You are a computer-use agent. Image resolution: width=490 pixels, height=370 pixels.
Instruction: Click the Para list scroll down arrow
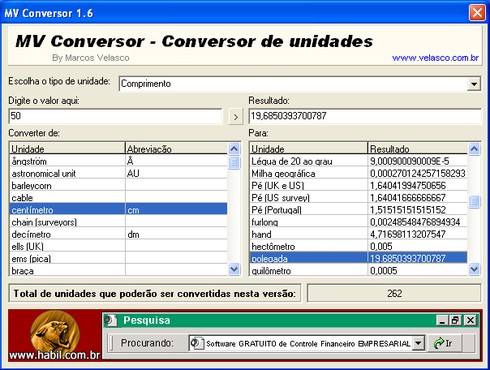474,269
